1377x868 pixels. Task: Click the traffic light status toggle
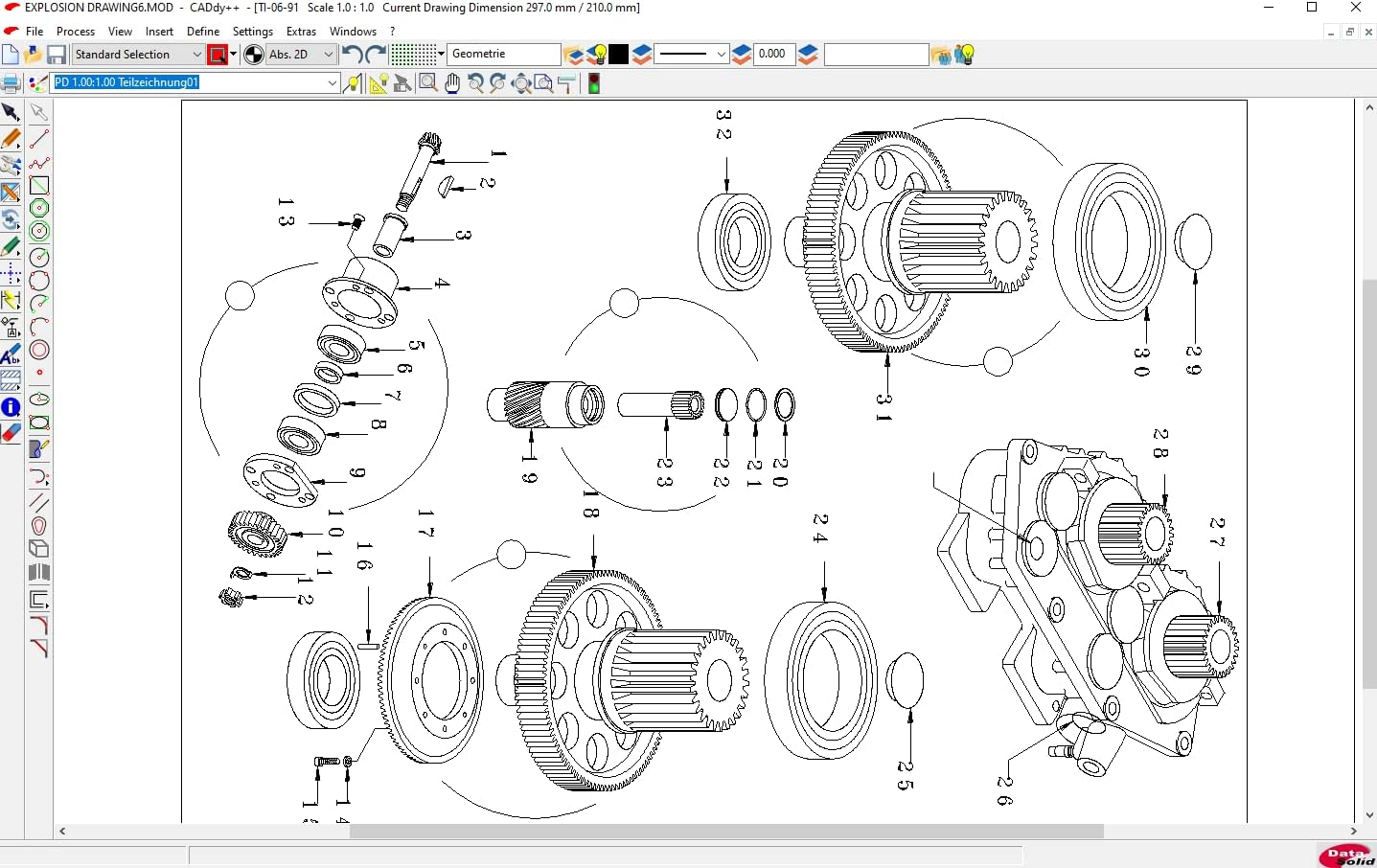593,83
